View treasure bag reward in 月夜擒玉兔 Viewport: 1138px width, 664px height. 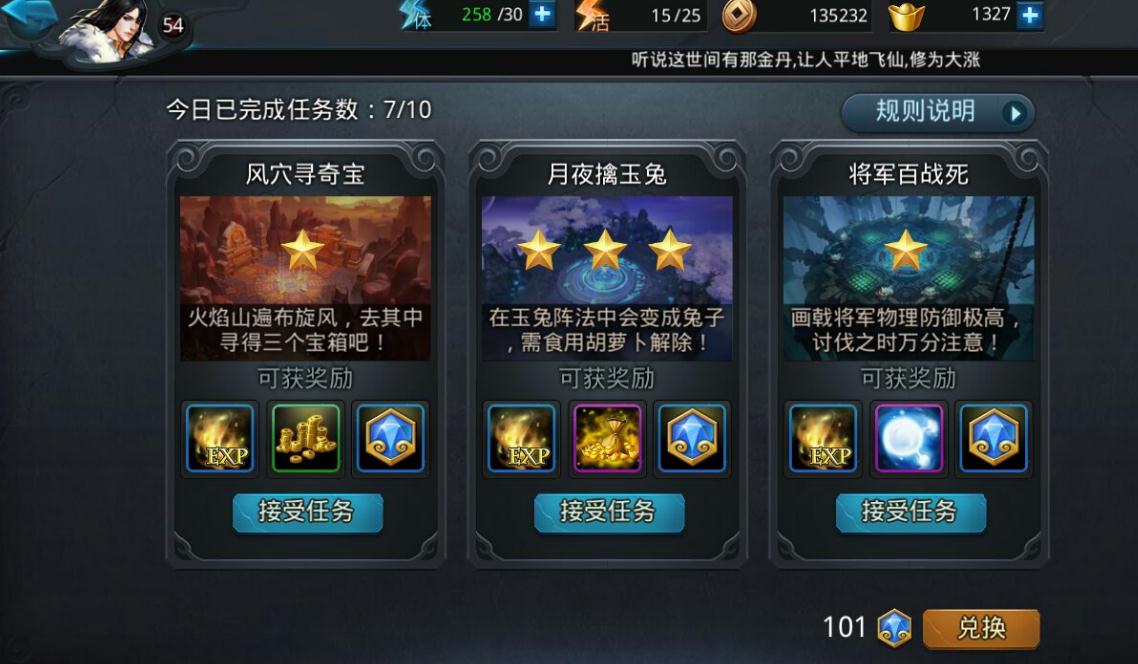[607, 438]
